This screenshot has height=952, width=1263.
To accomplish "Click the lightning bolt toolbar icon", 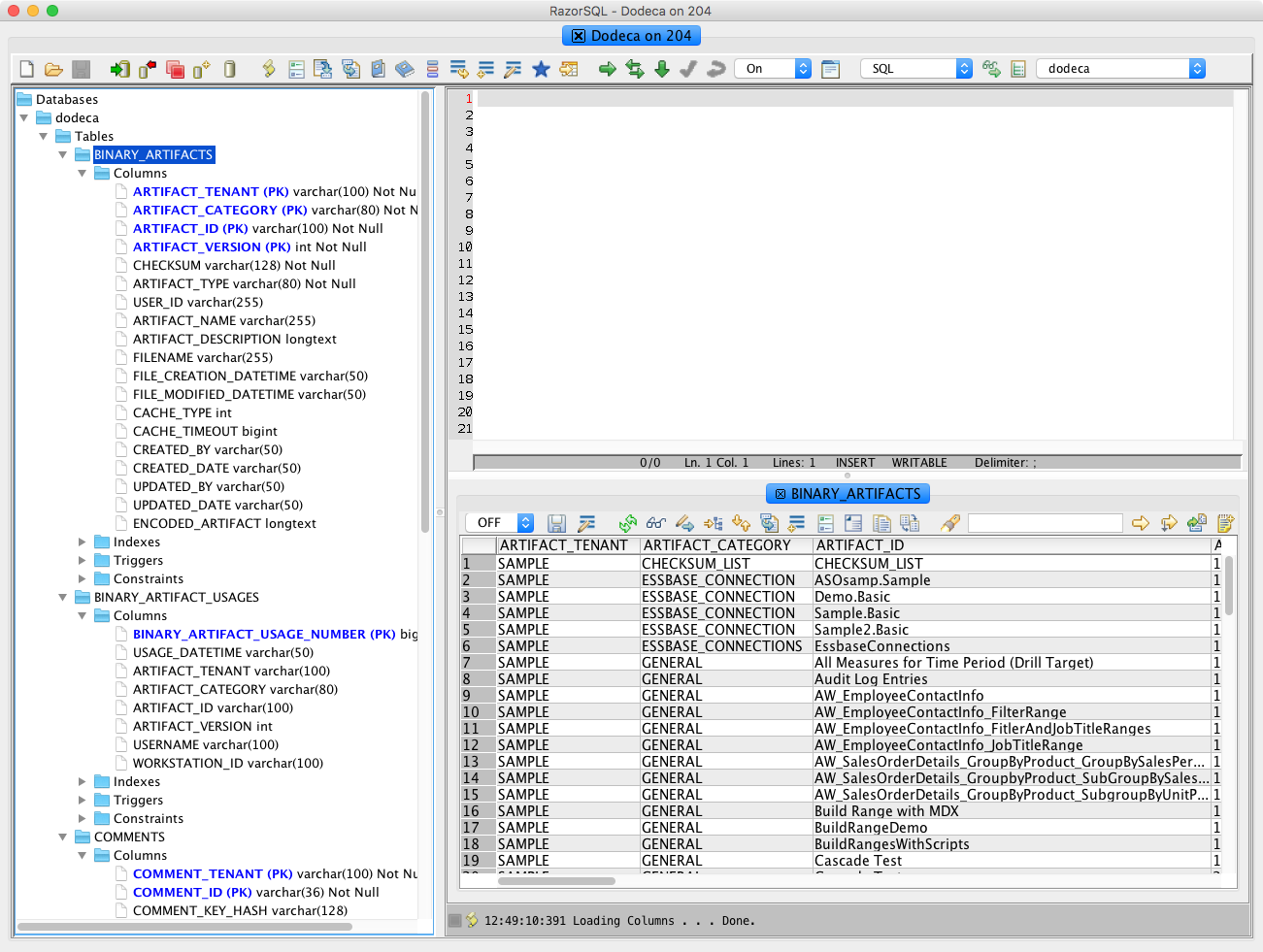I will tap(269, 69).
